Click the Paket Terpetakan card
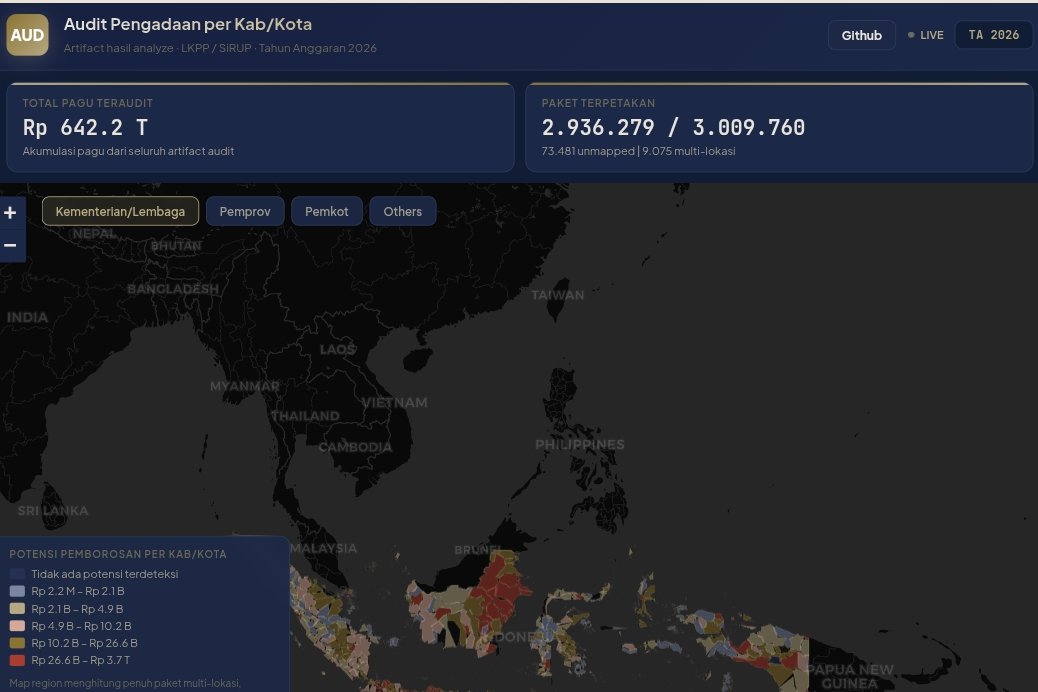Viewport: 1038px width, 692px height. (778, 127)
